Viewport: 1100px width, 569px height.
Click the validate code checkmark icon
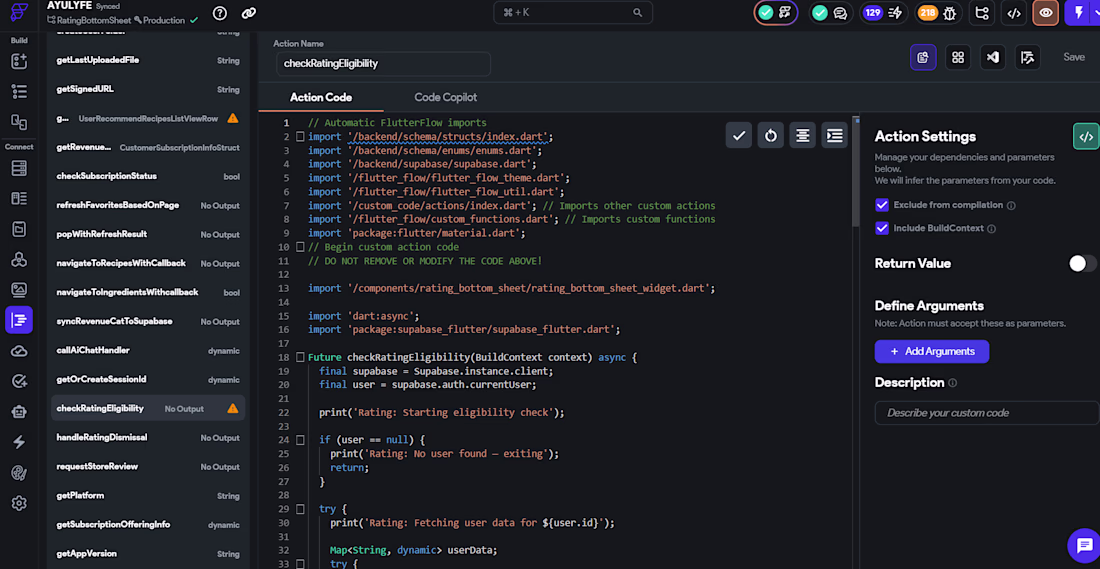[738, 135]
